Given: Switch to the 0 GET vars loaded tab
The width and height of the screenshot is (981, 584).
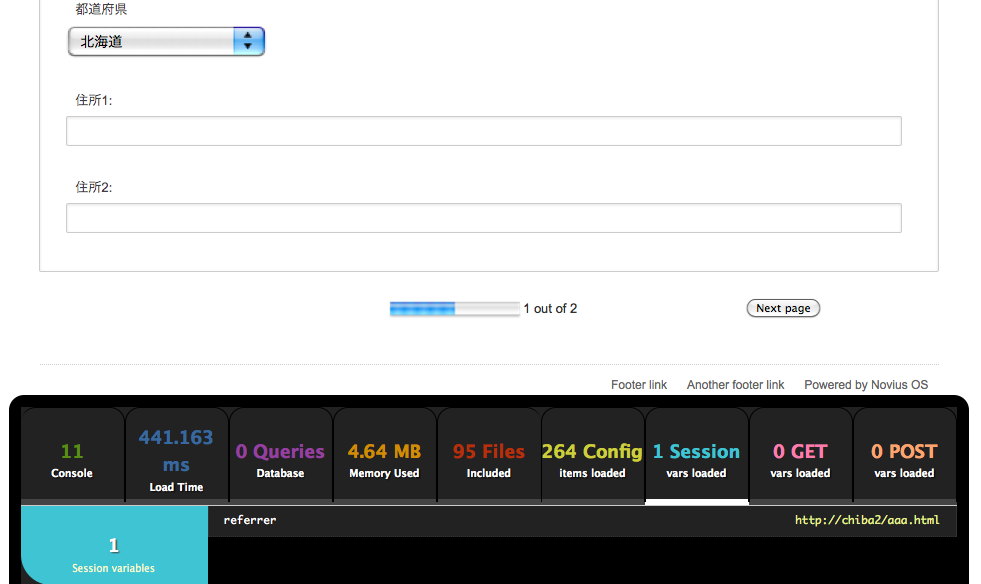Looking at the screenshot, I should (x=800, y=455).
